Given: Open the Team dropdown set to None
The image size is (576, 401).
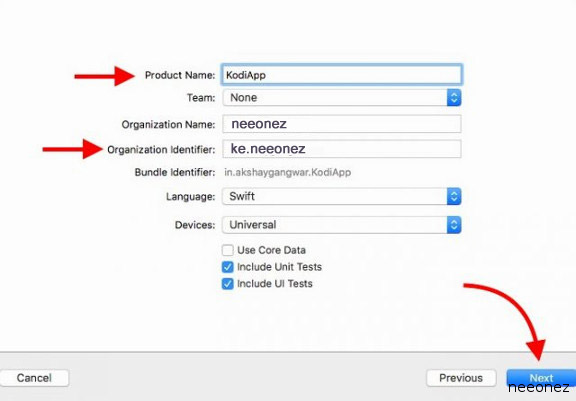Looking at the screenshot, I should [x=342, y=98].
